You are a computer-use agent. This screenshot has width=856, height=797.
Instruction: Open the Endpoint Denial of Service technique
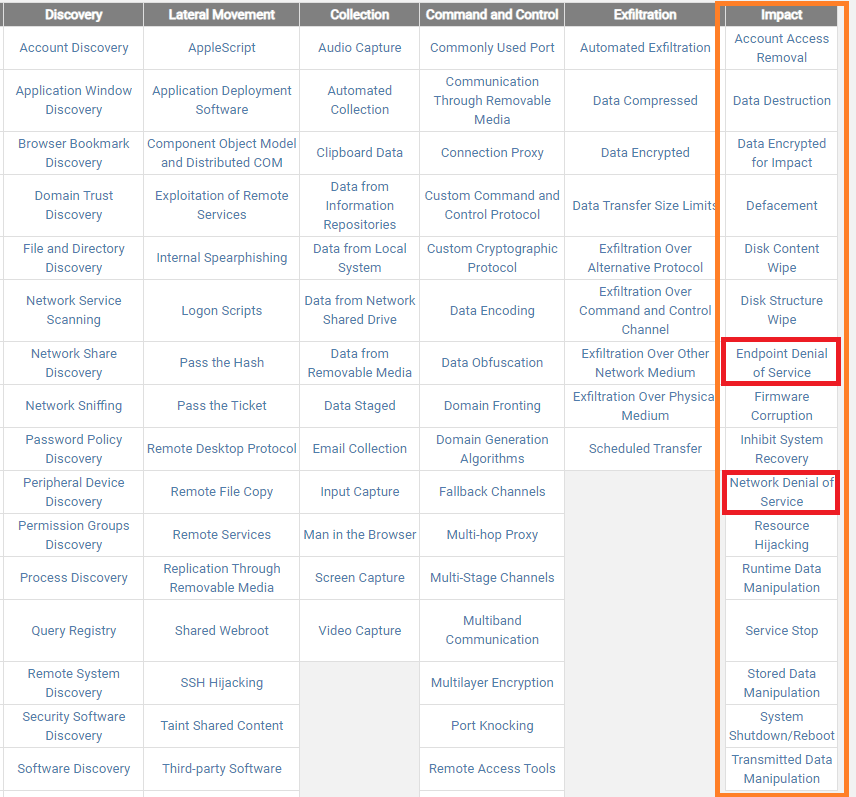click(781, 363)
